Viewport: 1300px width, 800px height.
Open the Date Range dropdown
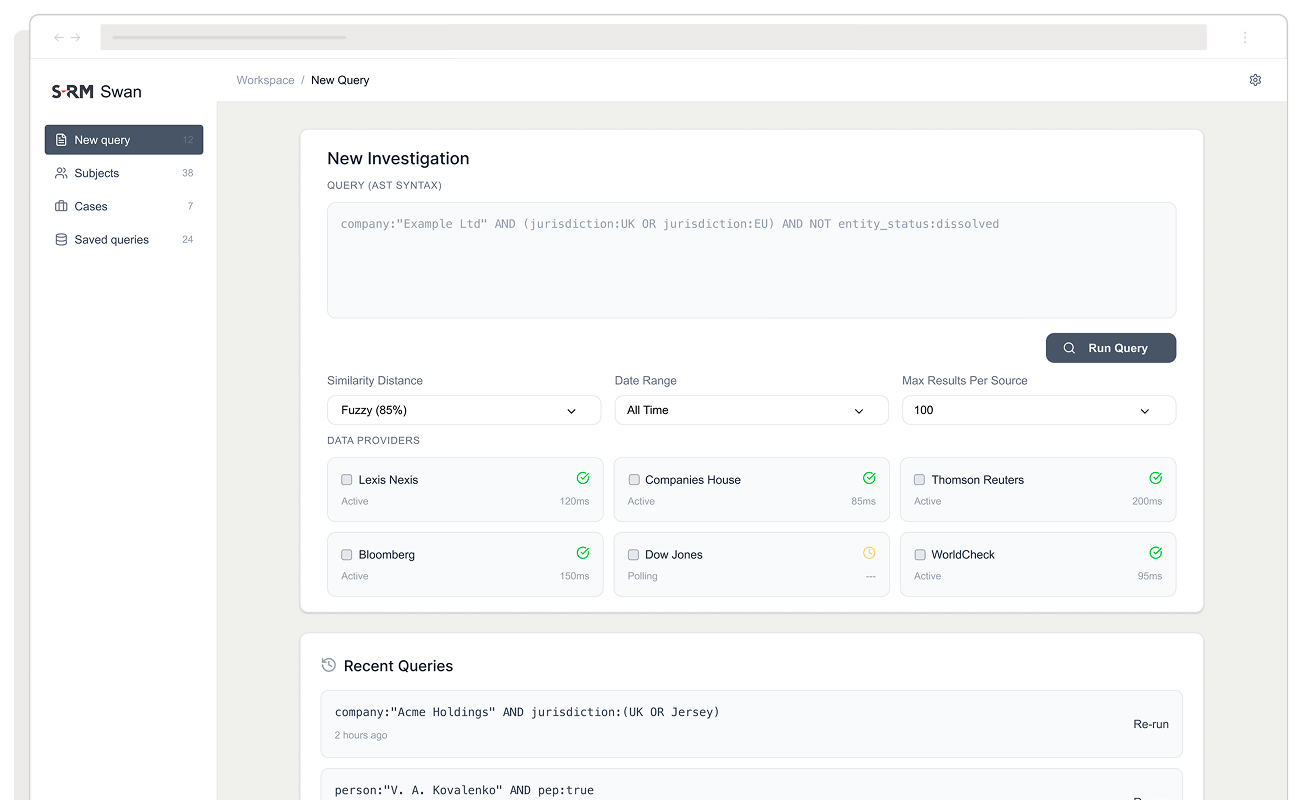(x=751, y=410)
